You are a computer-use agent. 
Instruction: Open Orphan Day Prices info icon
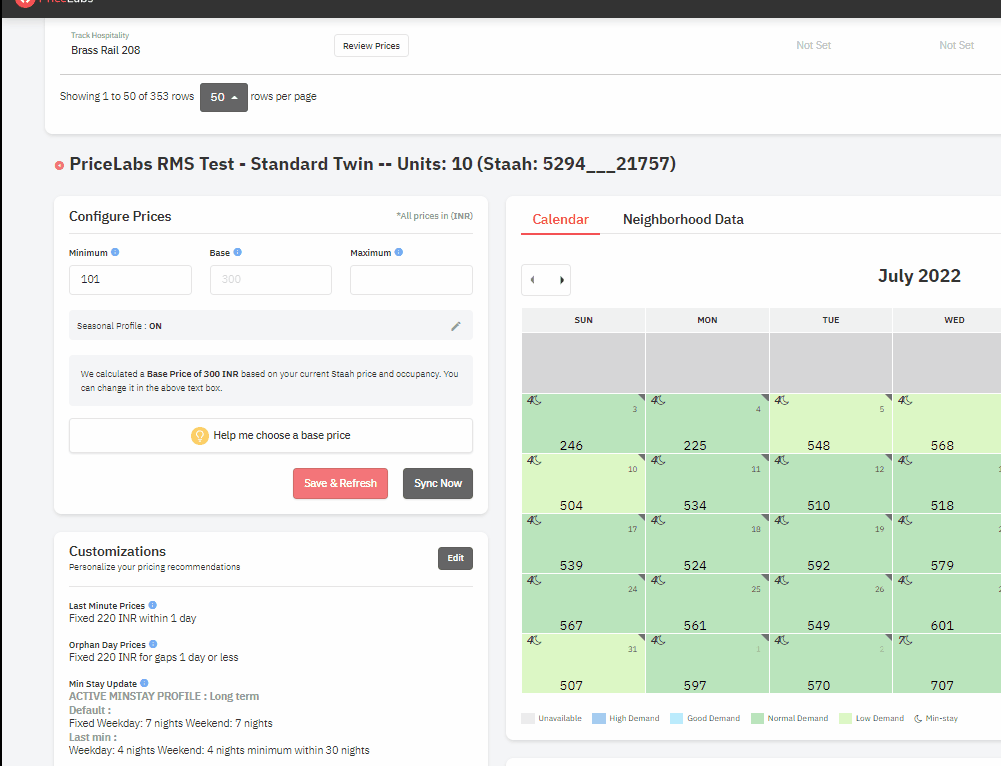(x=153, y=644)
